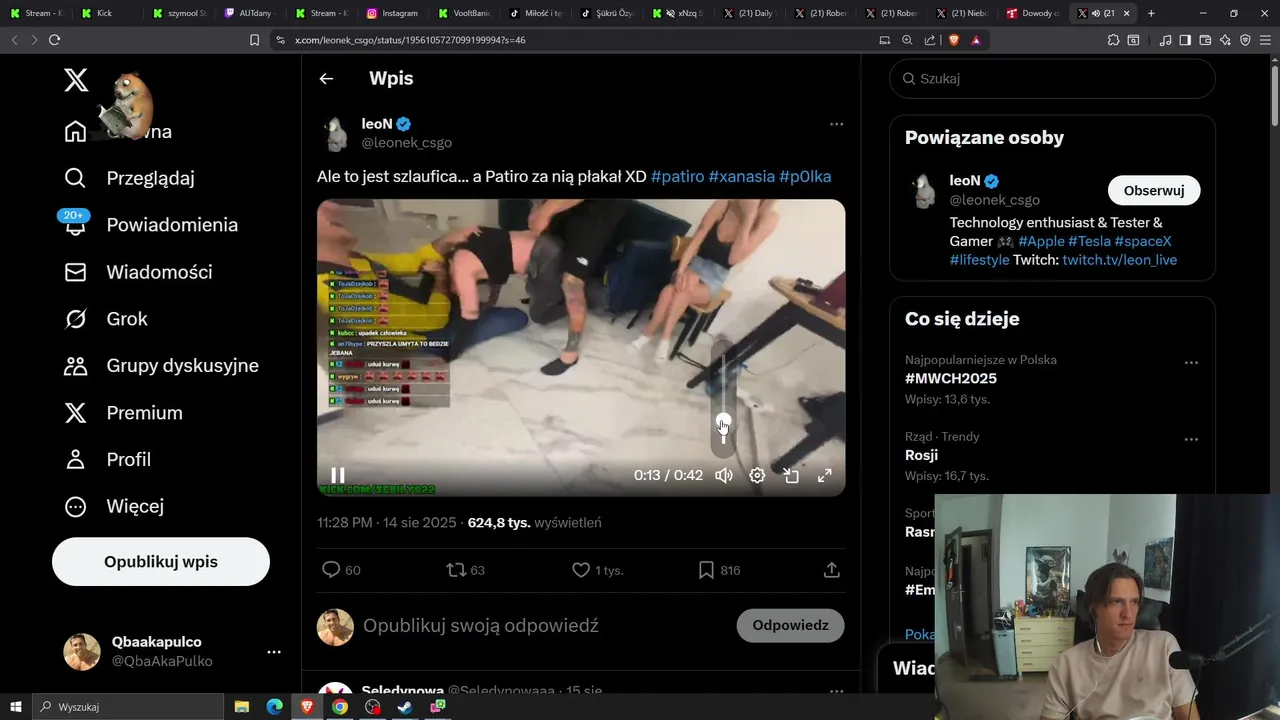The image size is (1280, 720).
Task: Open browser main hamburger menu
Action: (1265, 40)
